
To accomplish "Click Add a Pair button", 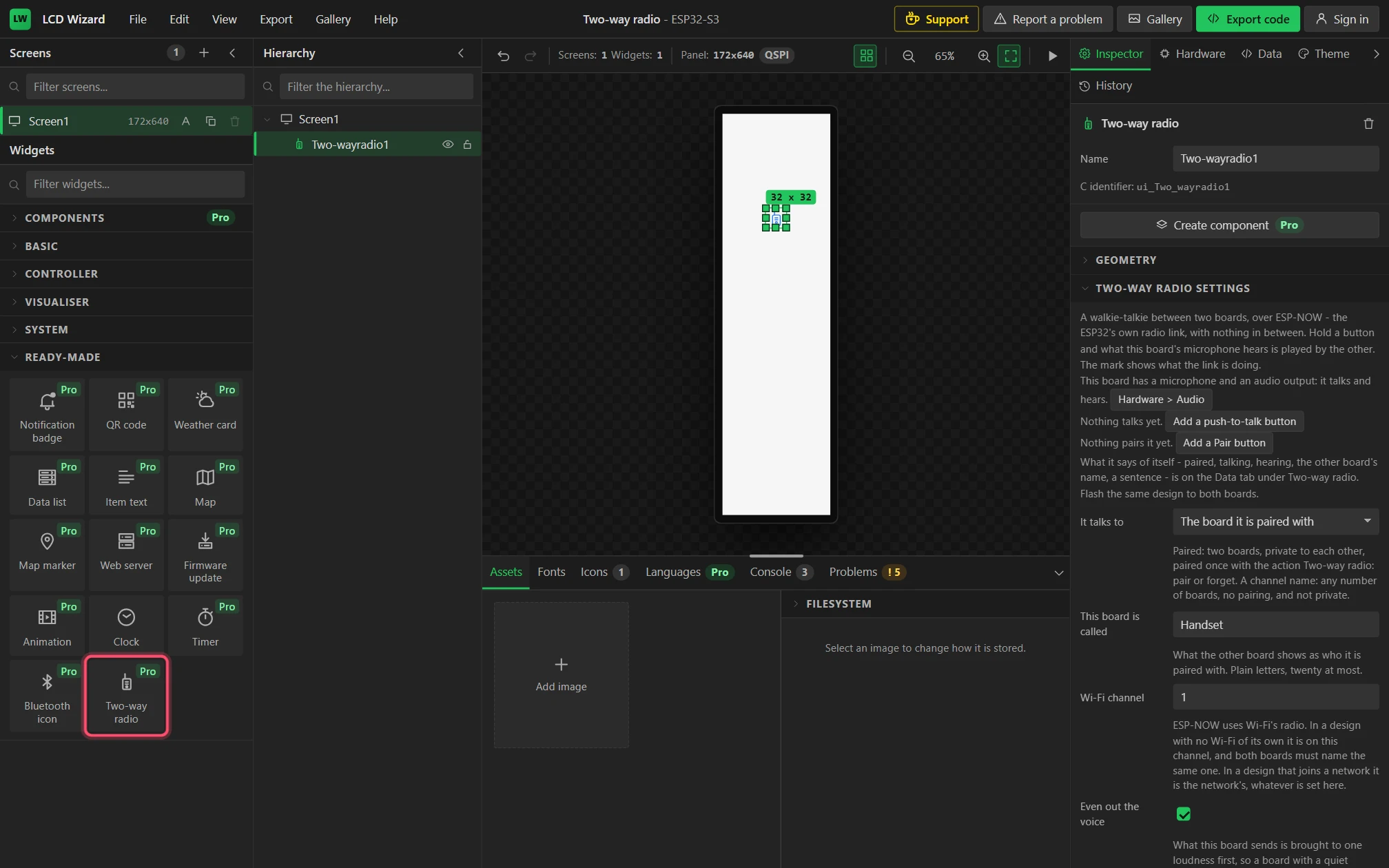I will pyautogui.click(x=1224, y=443).
